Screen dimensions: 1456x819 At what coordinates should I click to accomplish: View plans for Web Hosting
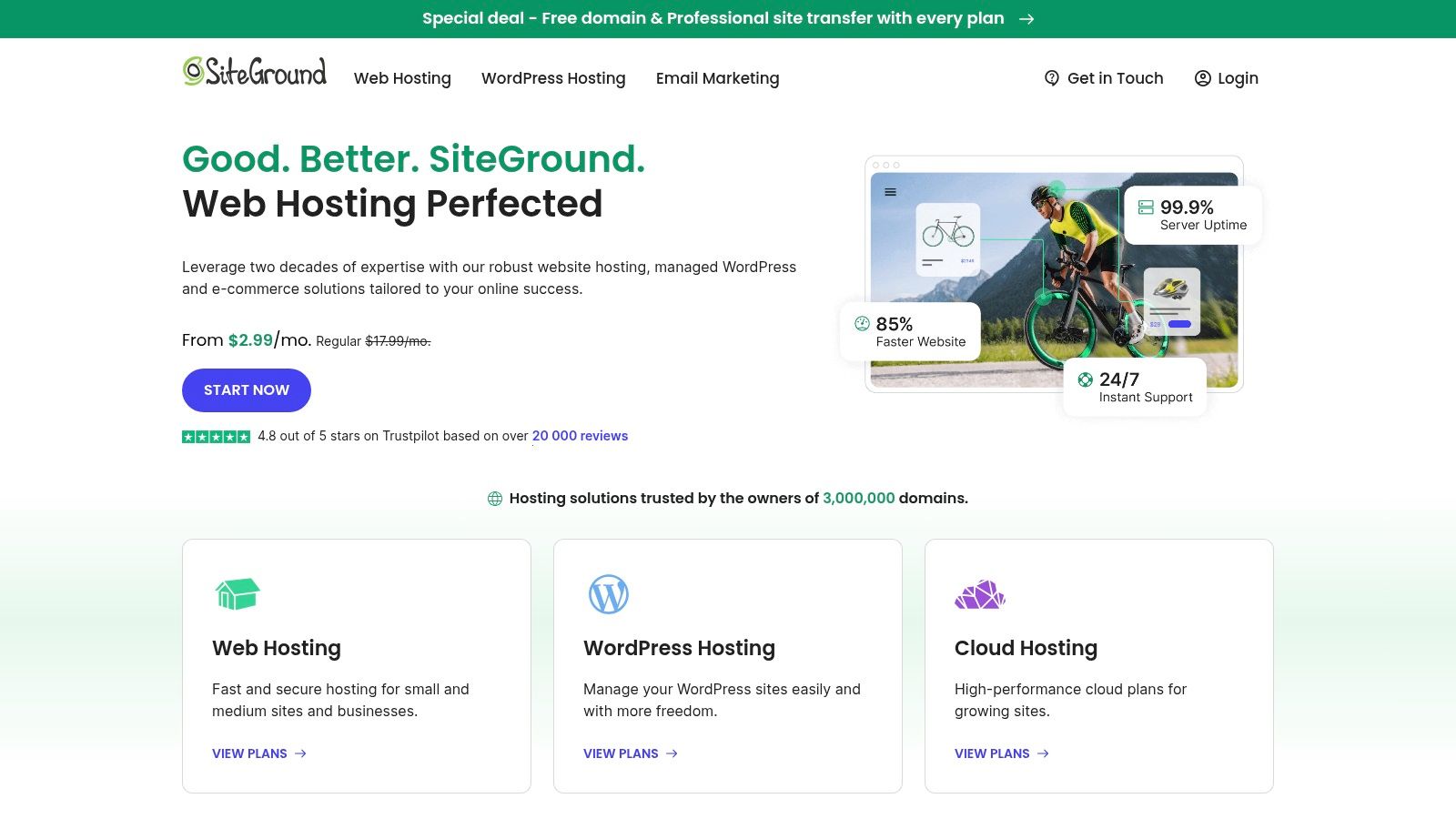pos(259,753)
